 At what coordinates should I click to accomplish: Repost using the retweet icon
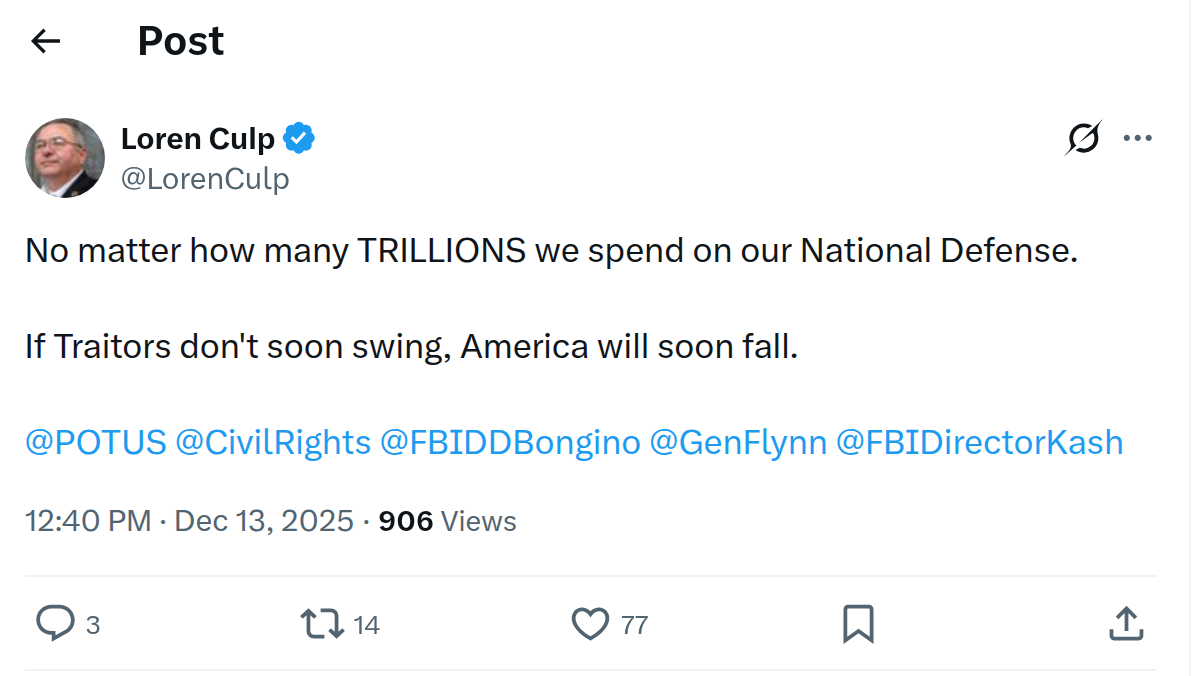pyautogui.click(x=319, y=624)
